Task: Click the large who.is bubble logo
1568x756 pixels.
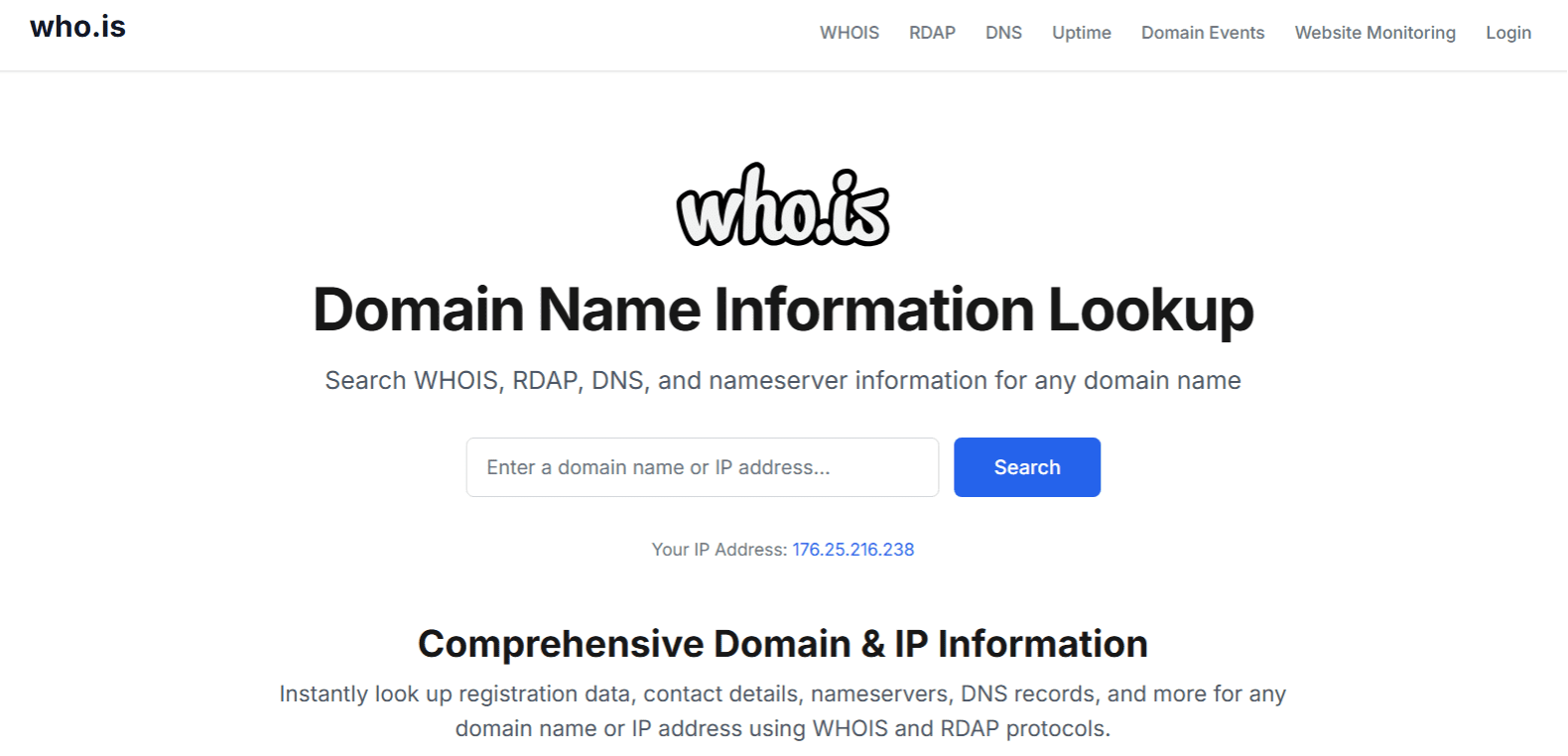Action: 783,205
